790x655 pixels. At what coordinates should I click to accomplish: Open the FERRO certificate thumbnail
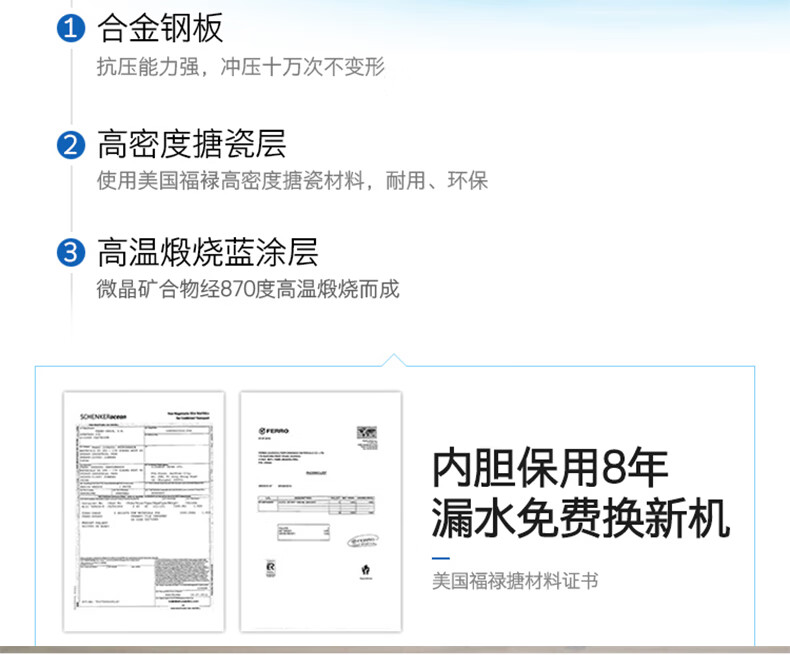pyautogui.click(x=320, y=511)
